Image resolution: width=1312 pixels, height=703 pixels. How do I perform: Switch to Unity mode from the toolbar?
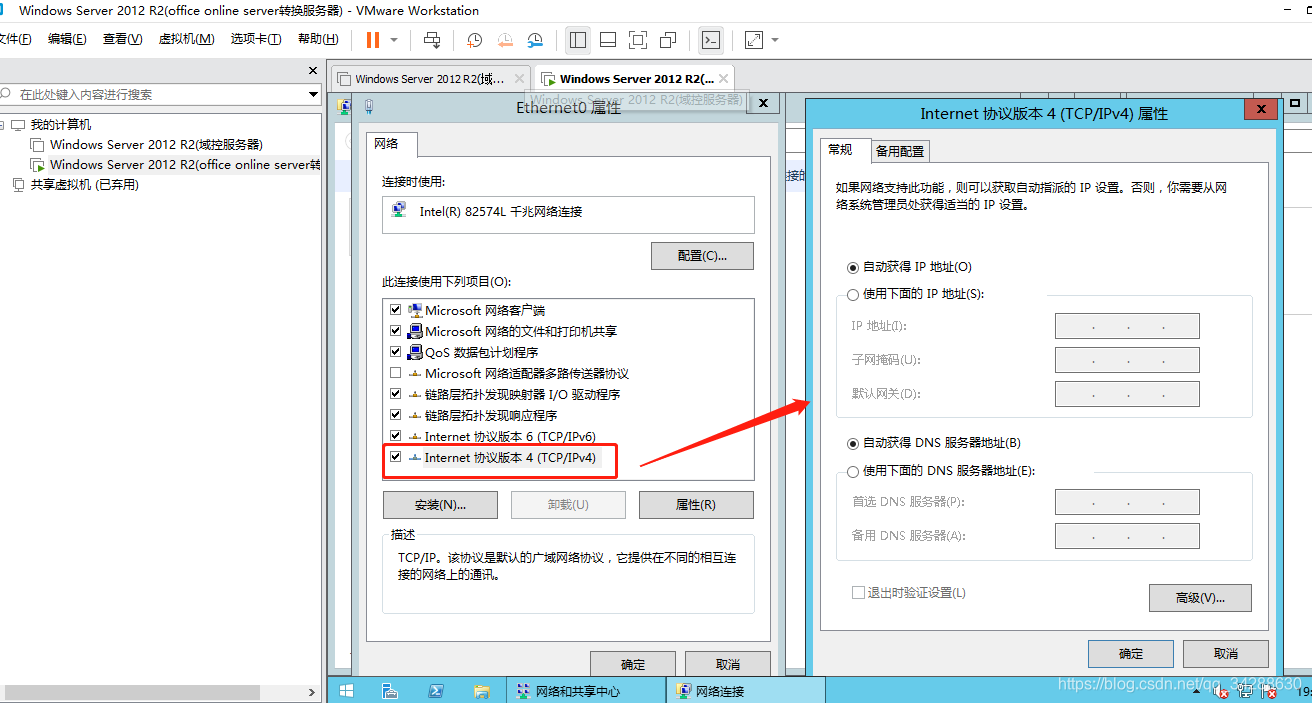668,40
